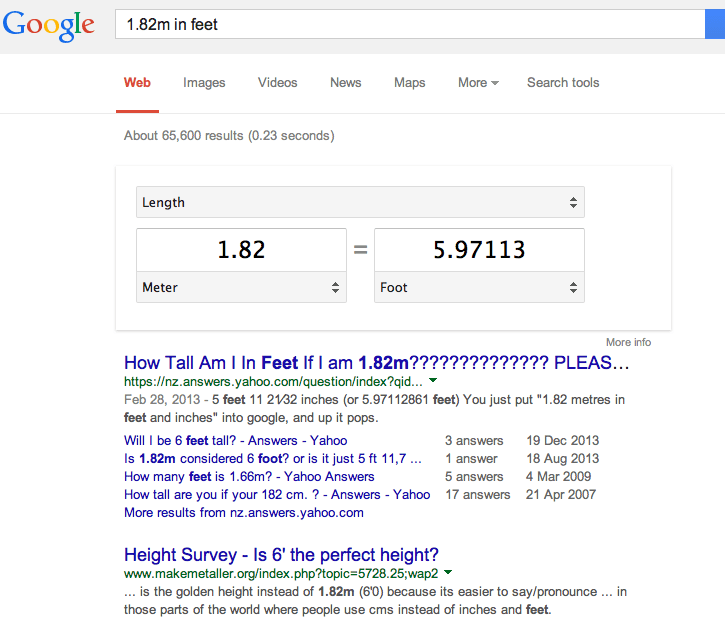Open 'How Tall Am I In Feet' result
The image size is (725, 623).
pyautogui.click(x=376, y=363)
